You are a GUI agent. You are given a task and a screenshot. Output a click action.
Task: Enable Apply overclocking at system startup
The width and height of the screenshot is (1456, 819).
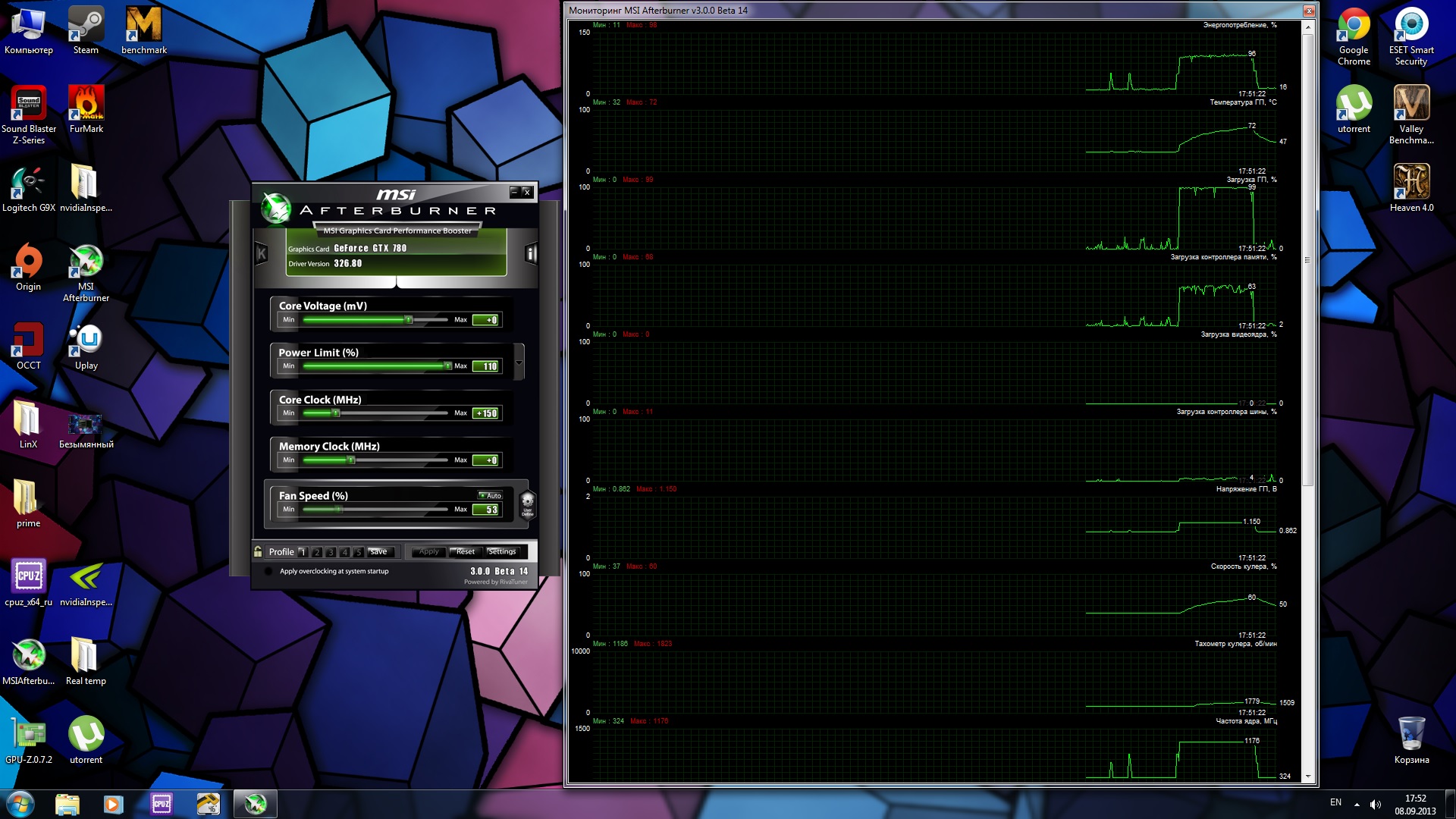pos(268,571)
